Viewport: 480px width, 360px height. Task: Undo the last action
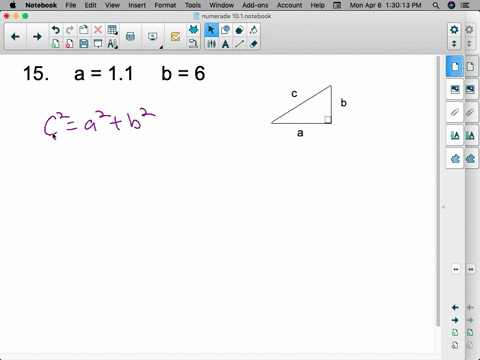coord(56,30)
